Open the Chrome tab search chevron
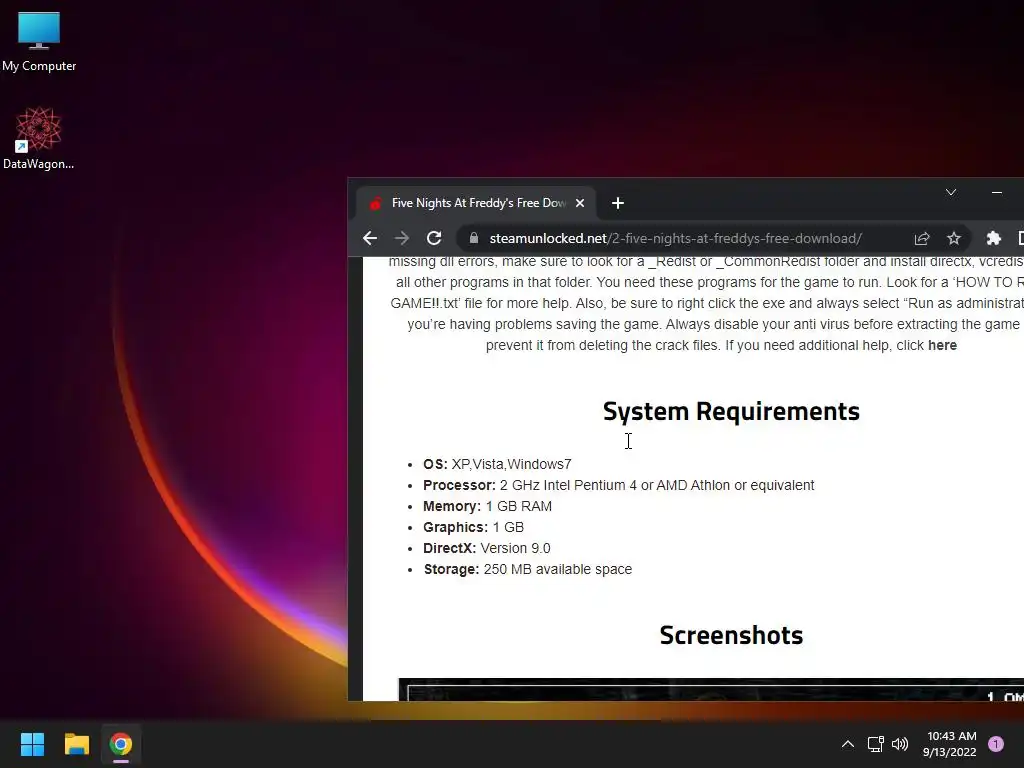Screen dimensions: 1024x768 [x=951, y=192]
